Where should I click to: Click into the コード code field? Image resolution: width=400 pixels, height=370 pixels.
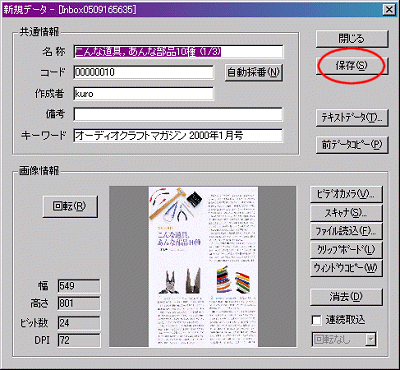click(x=143, y=72)
